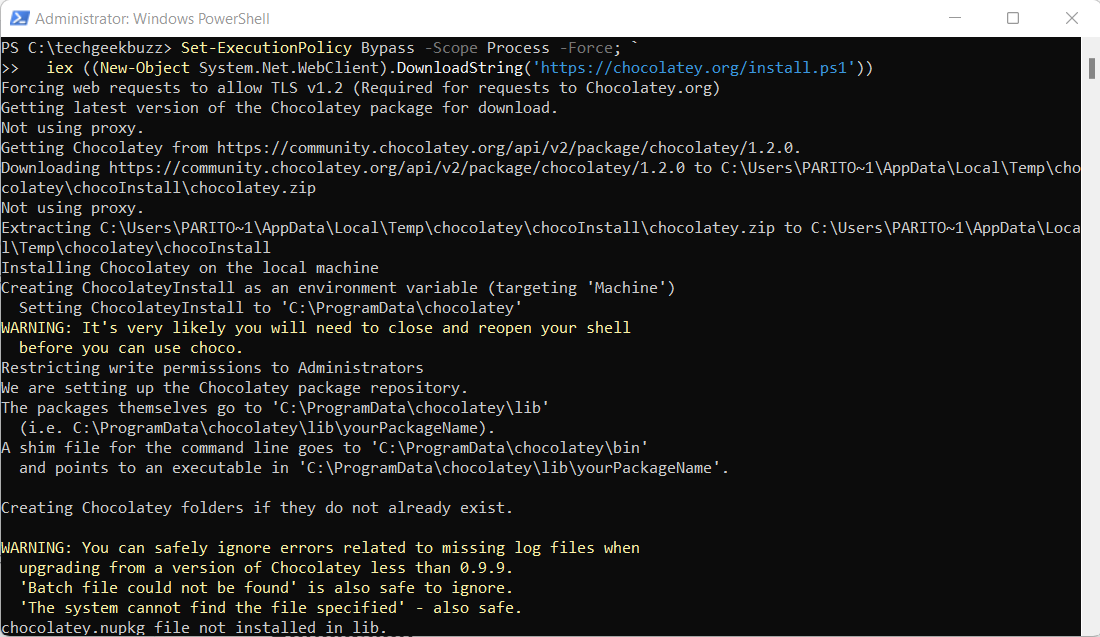Click "'The system cannot find the file specified'" line
This screenshot has width=1100, height=637.
pyautogui.click(x=270, y=608)
